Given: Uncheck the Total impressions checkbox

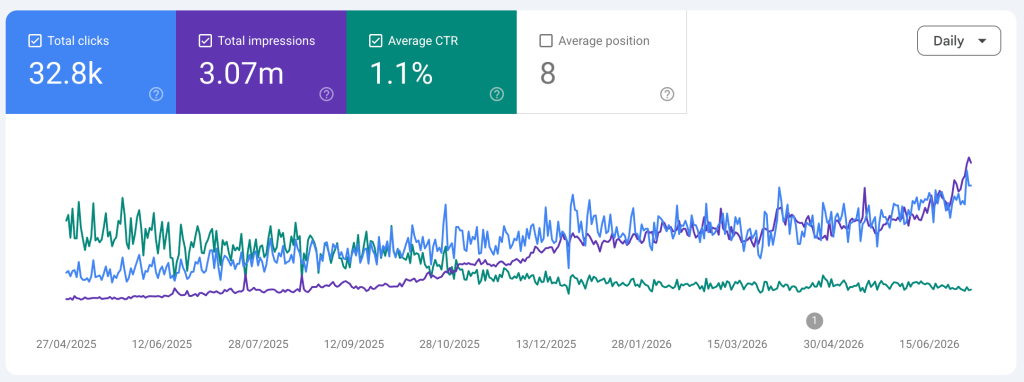Looking at the screenshot, I should (x=205, y=40).
